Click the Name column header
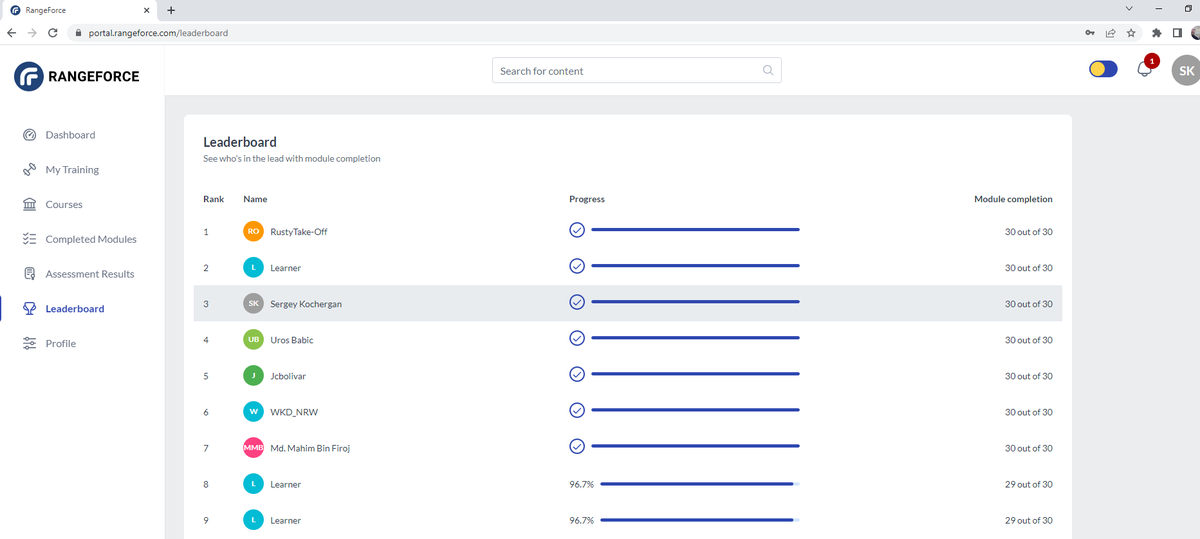 point(255,199)
